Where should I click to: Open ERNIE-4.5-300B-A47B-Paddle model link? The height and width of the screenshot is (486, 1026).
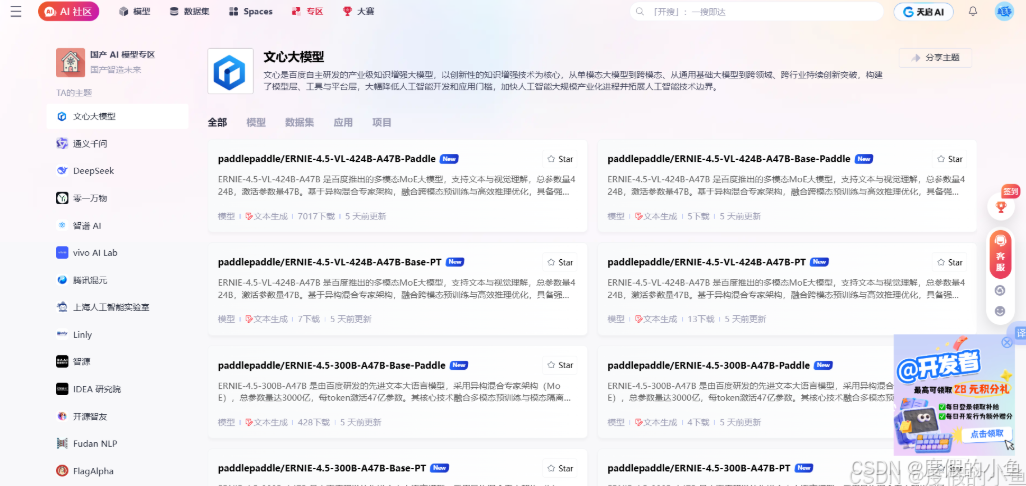point(709,365)
